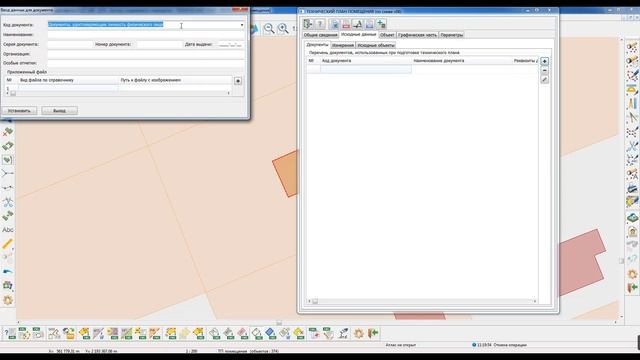The height and width of the screenshot is (360, 640).
Task: Click the blue diamond icon in bottom toolbar
Action: (270, 333)
